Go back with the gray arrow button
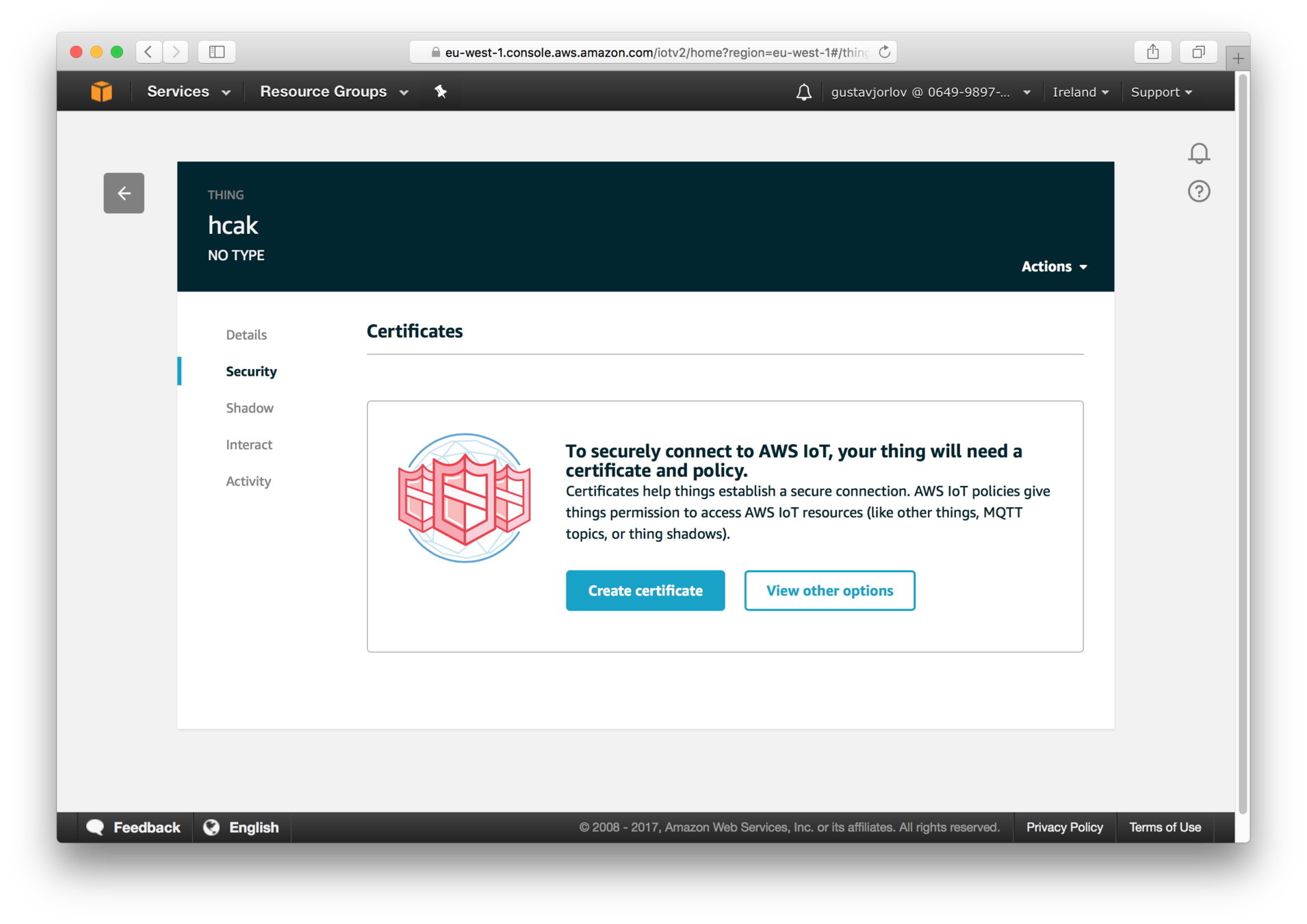1307x924 pixels. coord(124,193)
